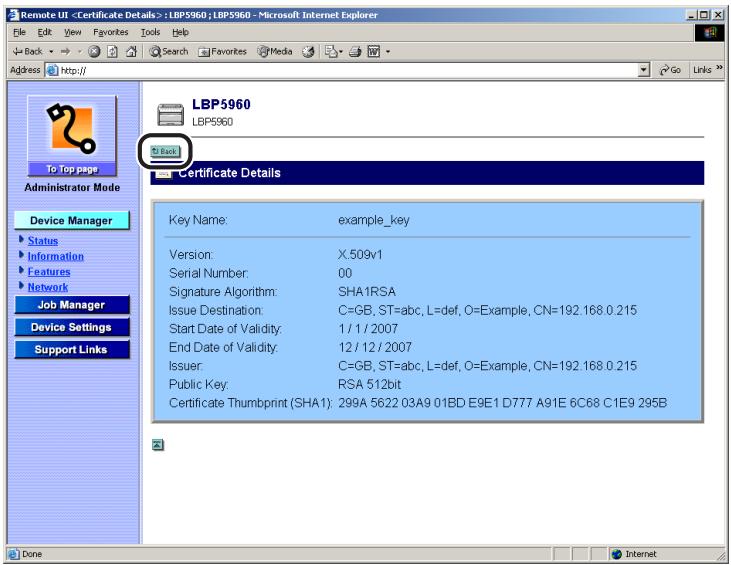Open the Back history dropdown arrow
Screen dimensions: 731x565
(51, 51)
